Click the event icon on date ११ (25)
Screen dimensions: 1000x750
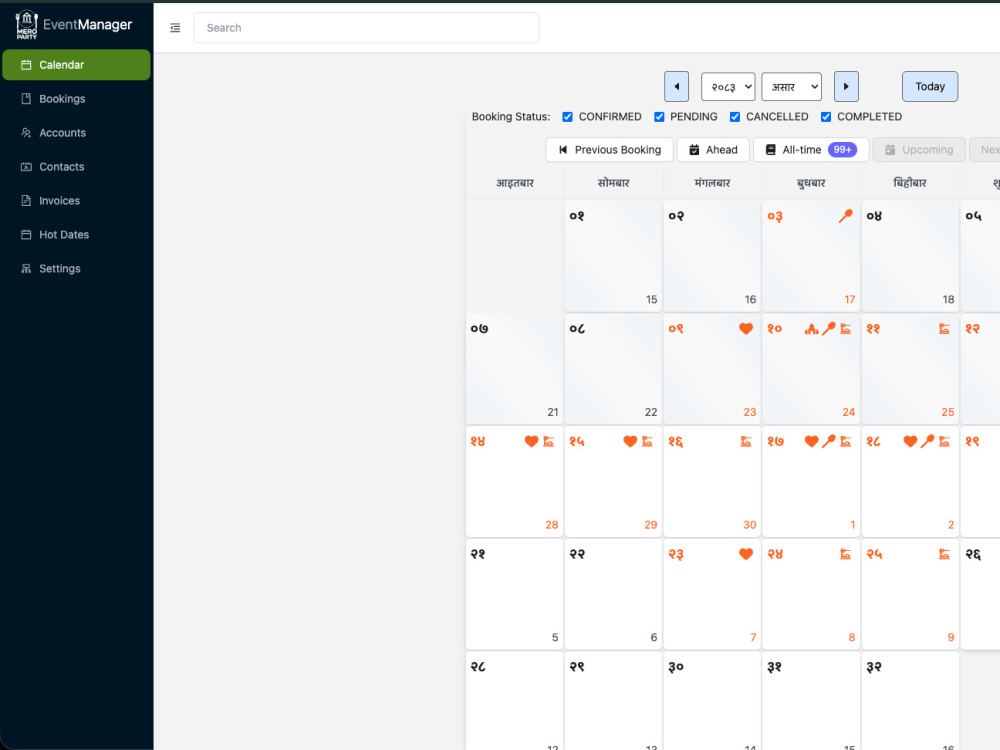[x=945, y=328]
